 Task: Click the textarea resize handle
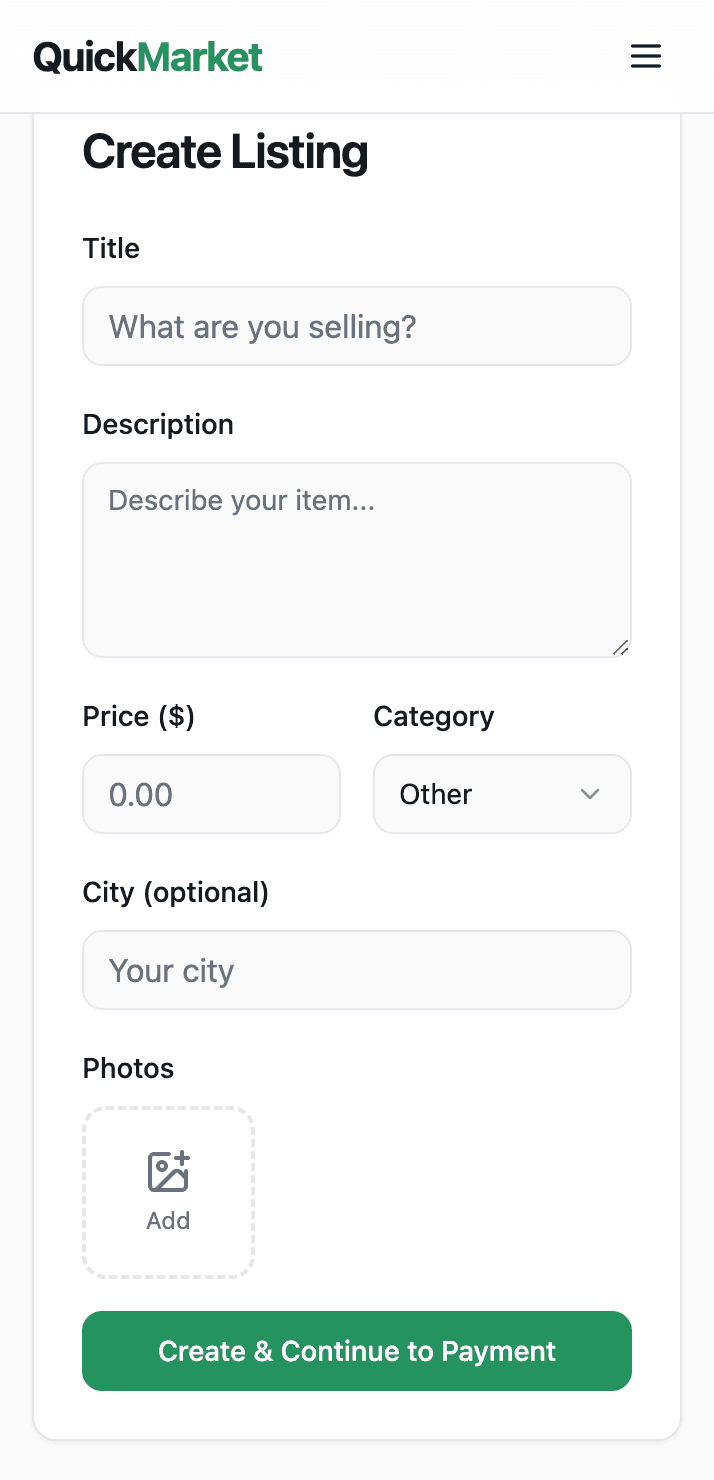click(x=622, y=648)
